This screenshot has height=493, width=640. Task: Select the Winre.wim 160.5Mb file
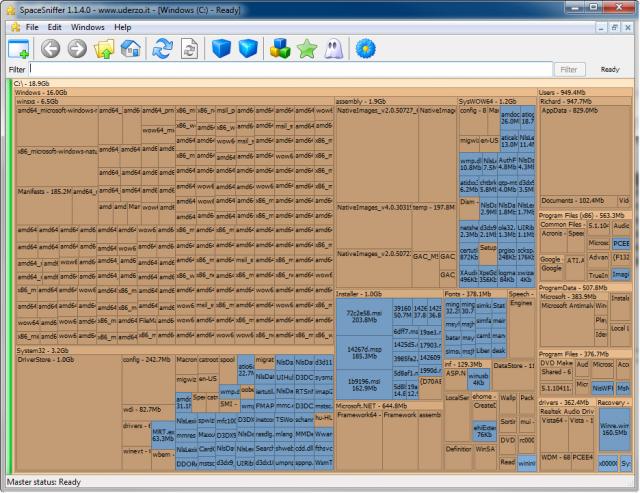click(615, 429)
